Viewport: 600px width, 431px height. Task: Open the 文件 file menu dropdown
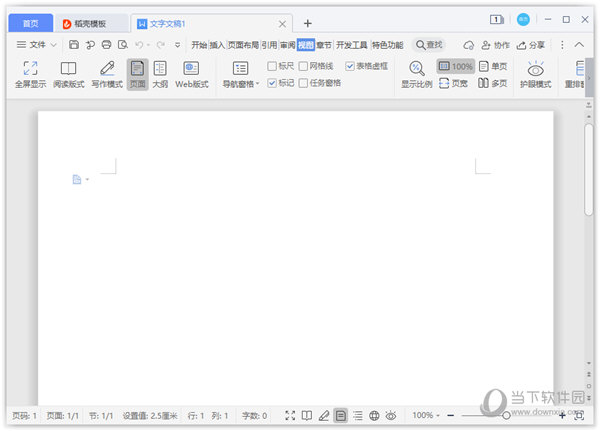[x=38, y=45]
